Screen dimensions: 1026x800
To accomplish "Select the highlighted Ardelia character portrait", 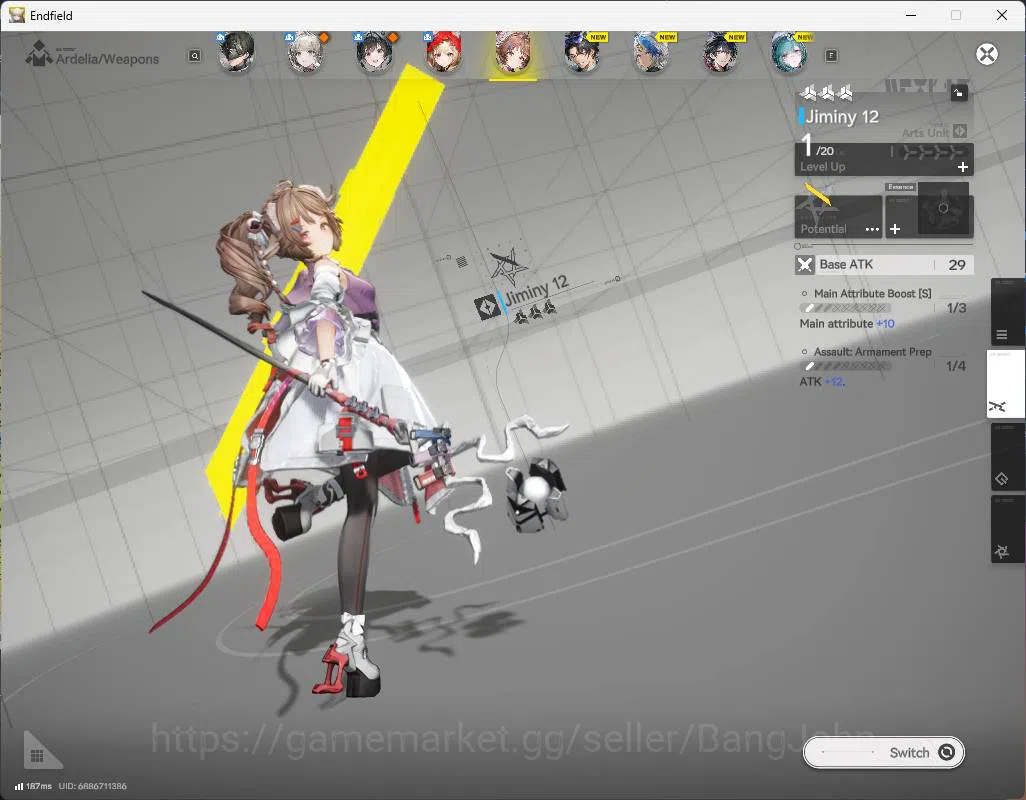I will [x=513, y=52].
